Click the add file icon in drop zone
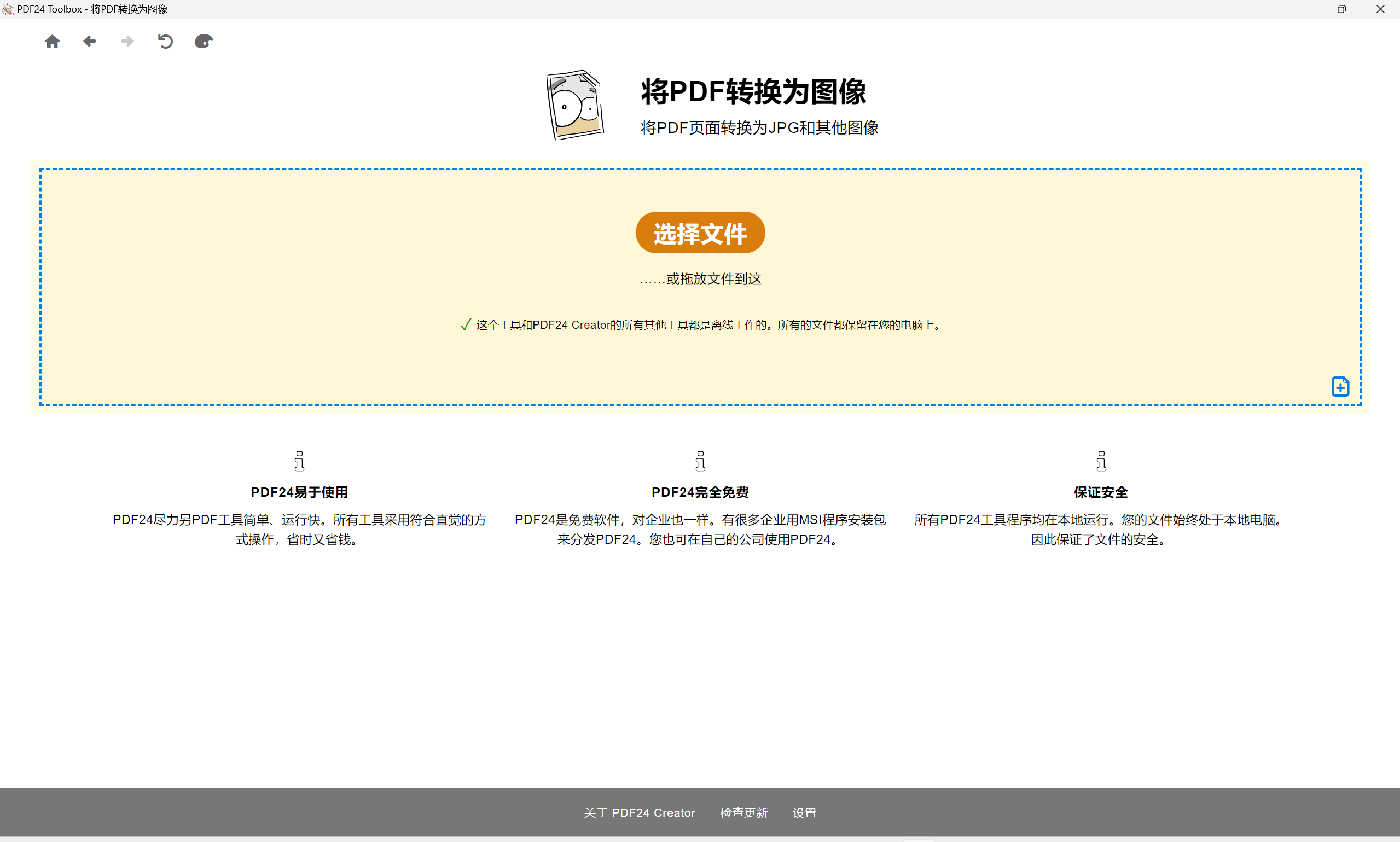The height and width of the screenshot is (842, 1400). pyautogui.click(x=1340, y=386)
